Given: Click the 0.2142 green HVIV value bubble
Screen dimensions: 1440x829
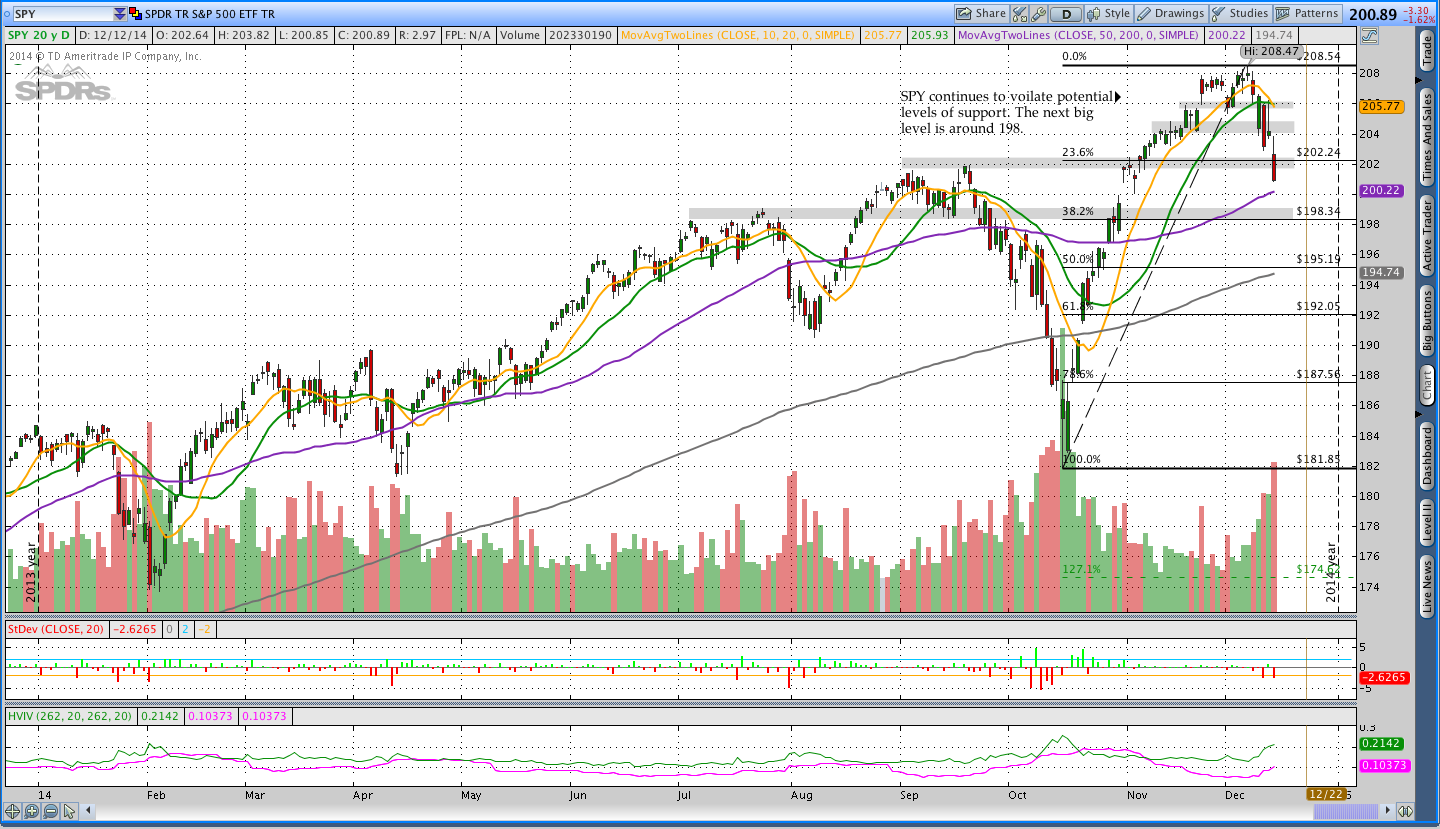Looking at the screenshot, I should coord(1381,743).
